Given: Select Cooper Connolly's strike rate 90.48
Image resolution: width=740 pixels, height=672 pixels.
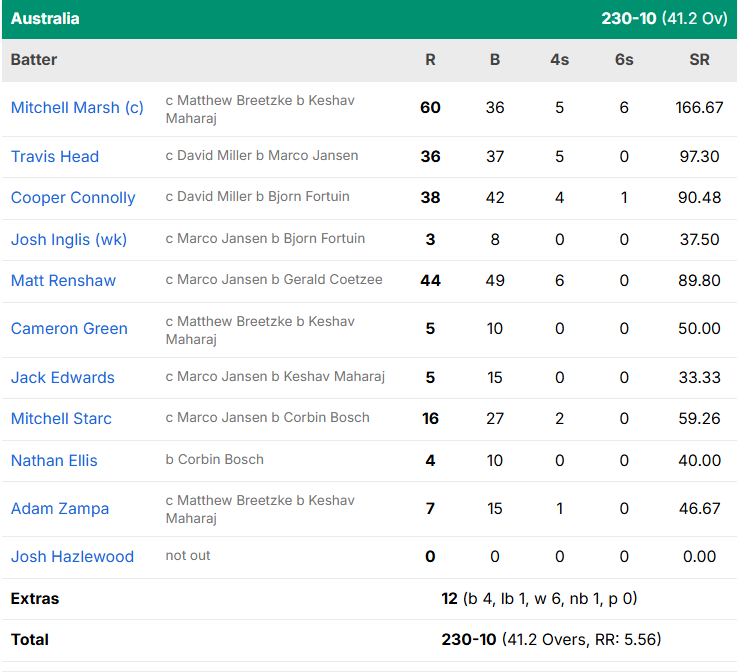Looking at the screenshot, I should coord(699,198).
